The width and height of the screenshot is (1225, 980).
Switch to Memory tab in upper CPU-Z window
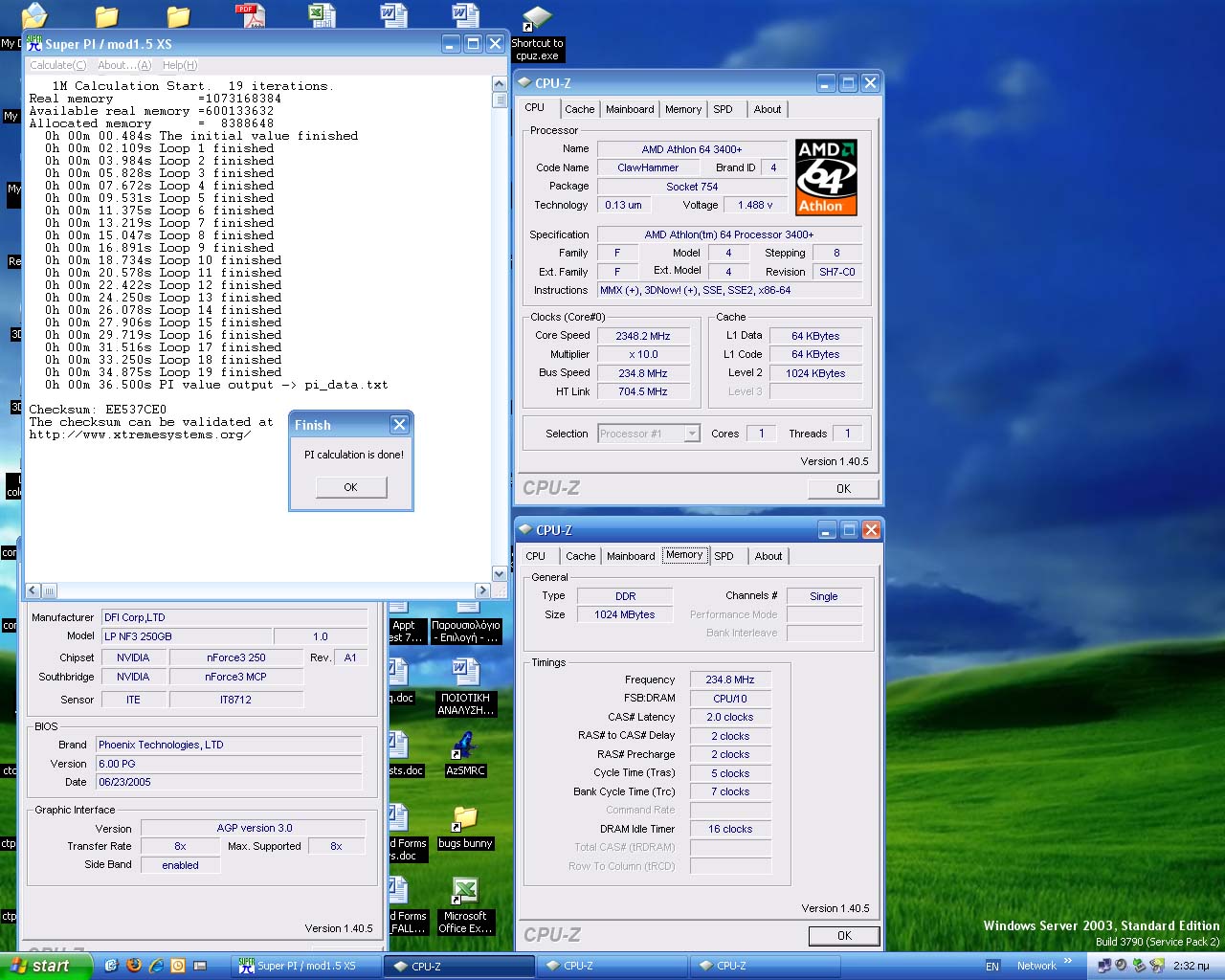(683, 109)
